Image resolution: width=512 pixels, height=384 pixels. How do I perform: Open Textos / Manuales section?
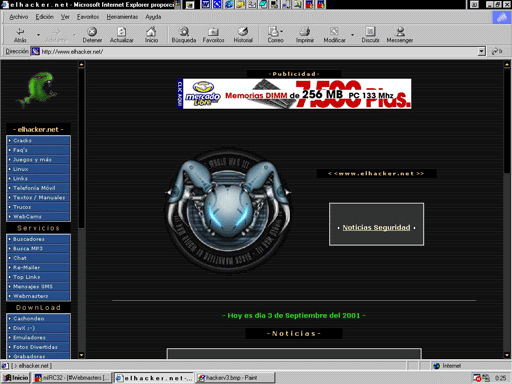click(x=38, y=198)
